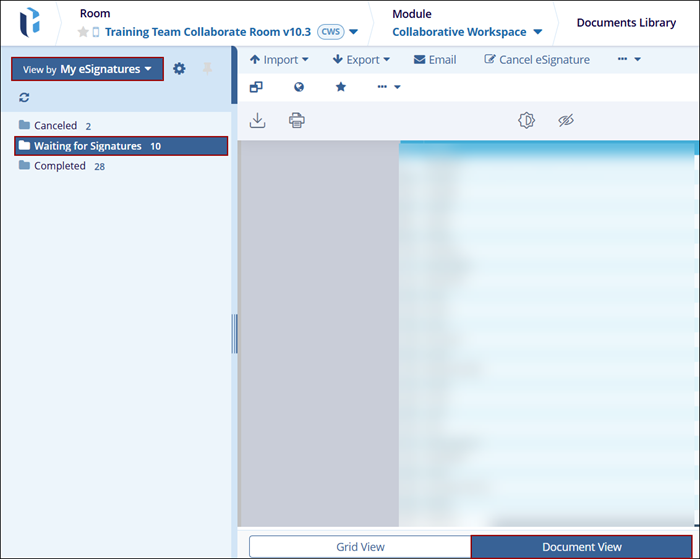Download the document using the viewer download icon
This screenshot has width=700, height=559.
258,120
